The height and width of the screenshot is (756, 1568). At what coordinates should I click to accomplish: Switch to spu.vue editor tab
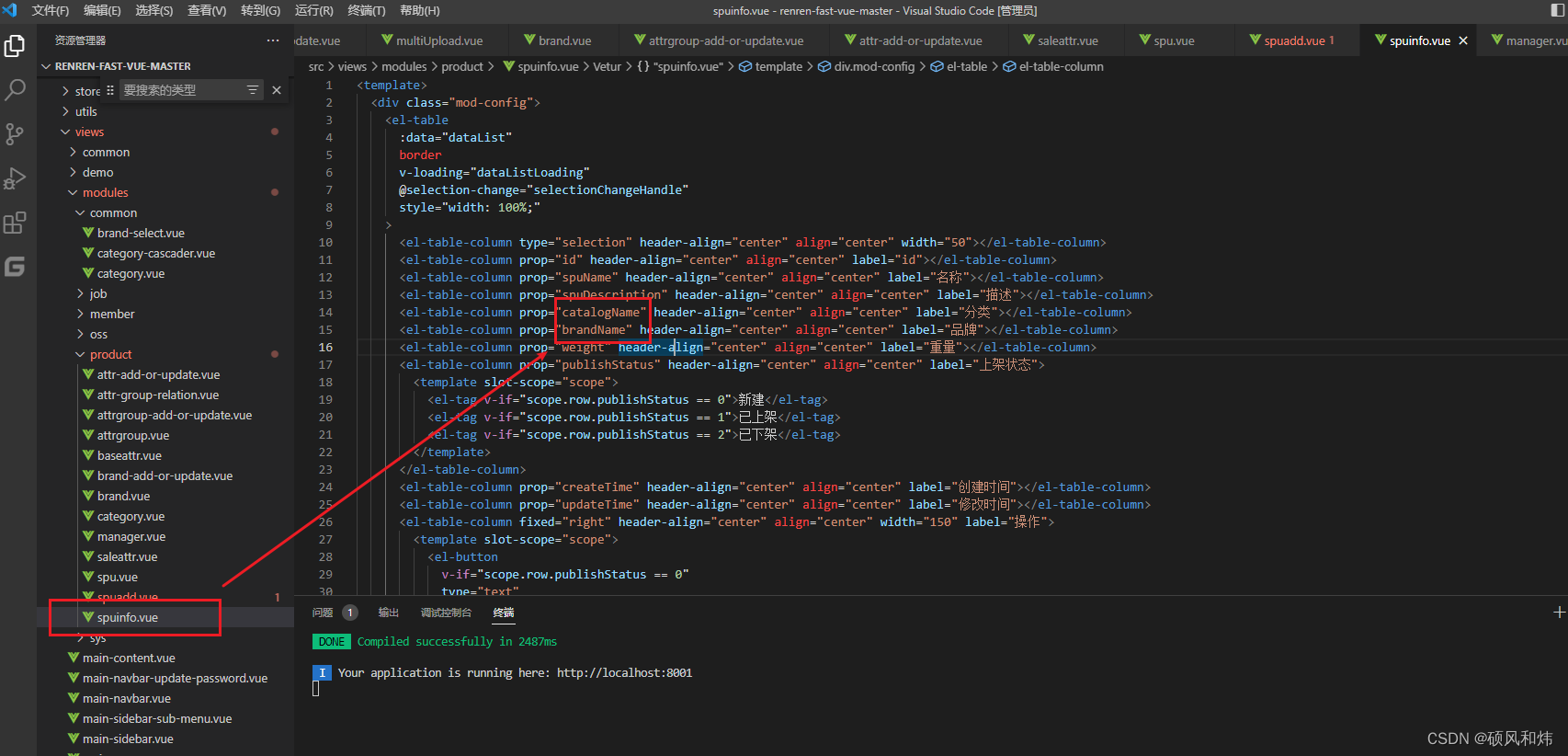click(x=1174, y=40)
